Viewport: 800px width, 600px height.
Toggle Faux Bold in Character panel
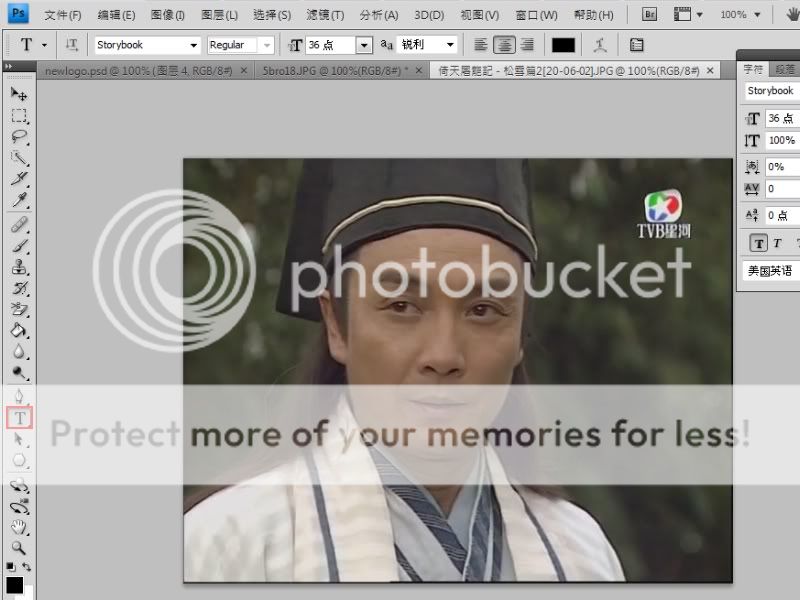click(x=759, y=243)
